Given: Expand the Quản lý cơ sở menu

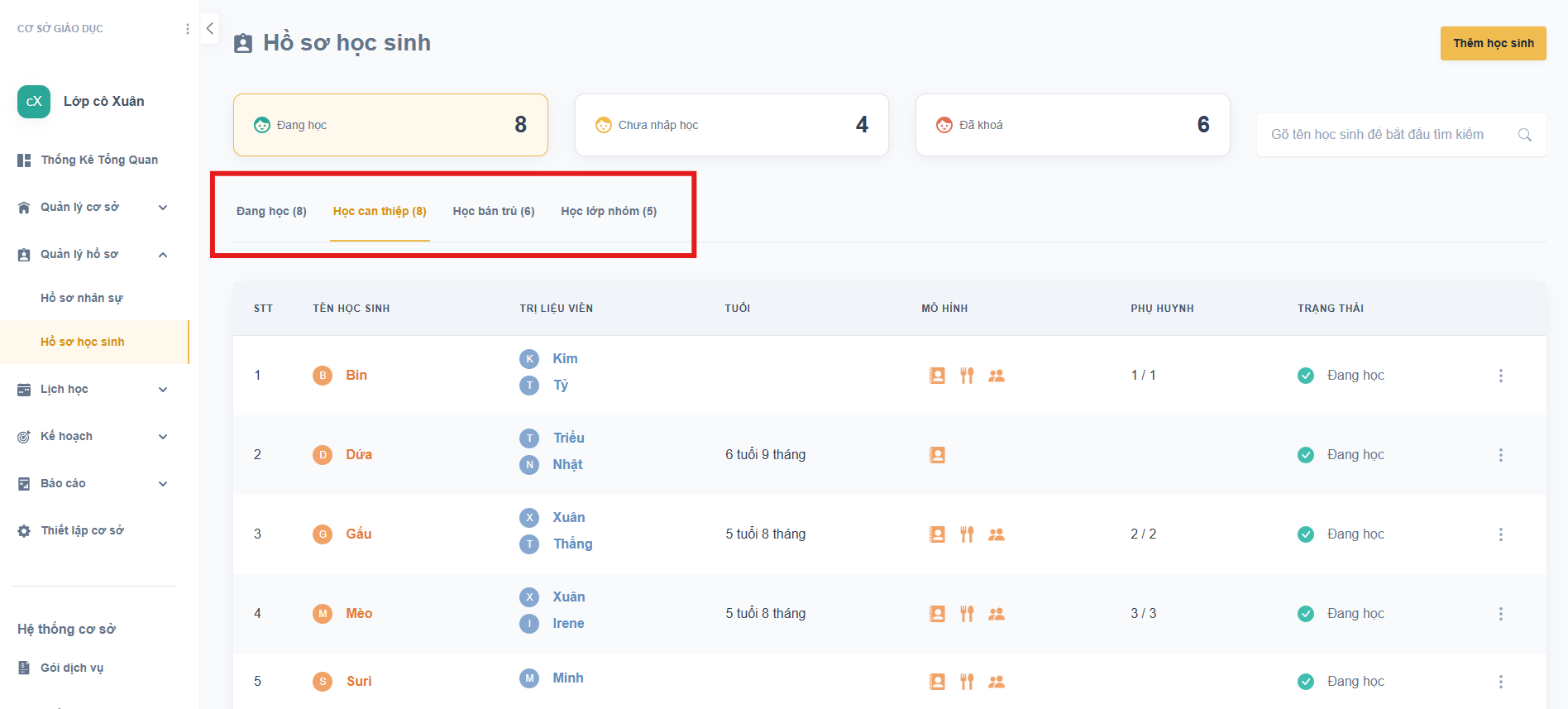Looking at the screenshot, I should [163, 208].
